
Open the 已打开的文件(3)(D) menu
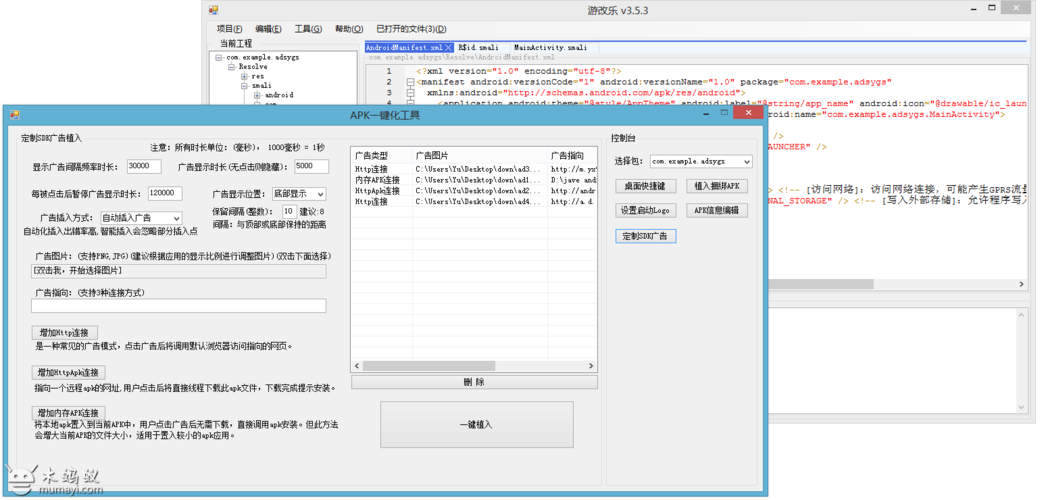(411, 29)
